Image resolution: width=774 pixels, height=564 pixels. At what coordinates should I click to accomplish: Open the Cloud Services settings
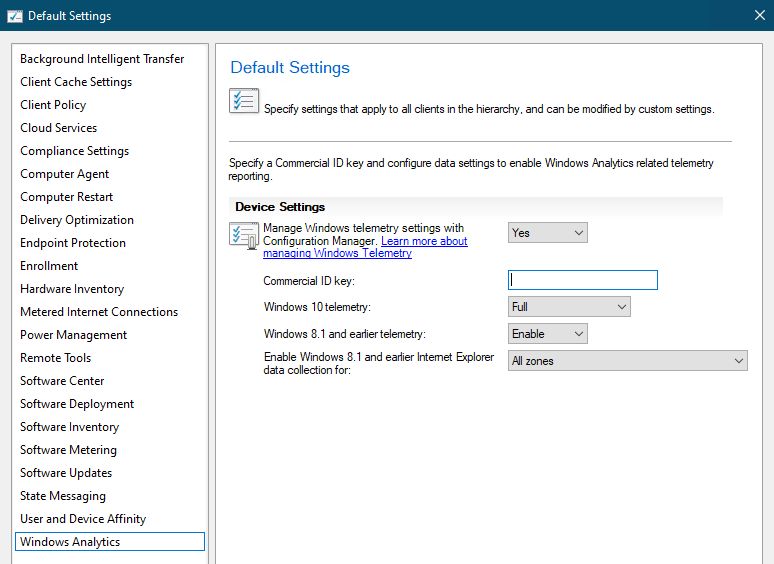tap(59, 128)
